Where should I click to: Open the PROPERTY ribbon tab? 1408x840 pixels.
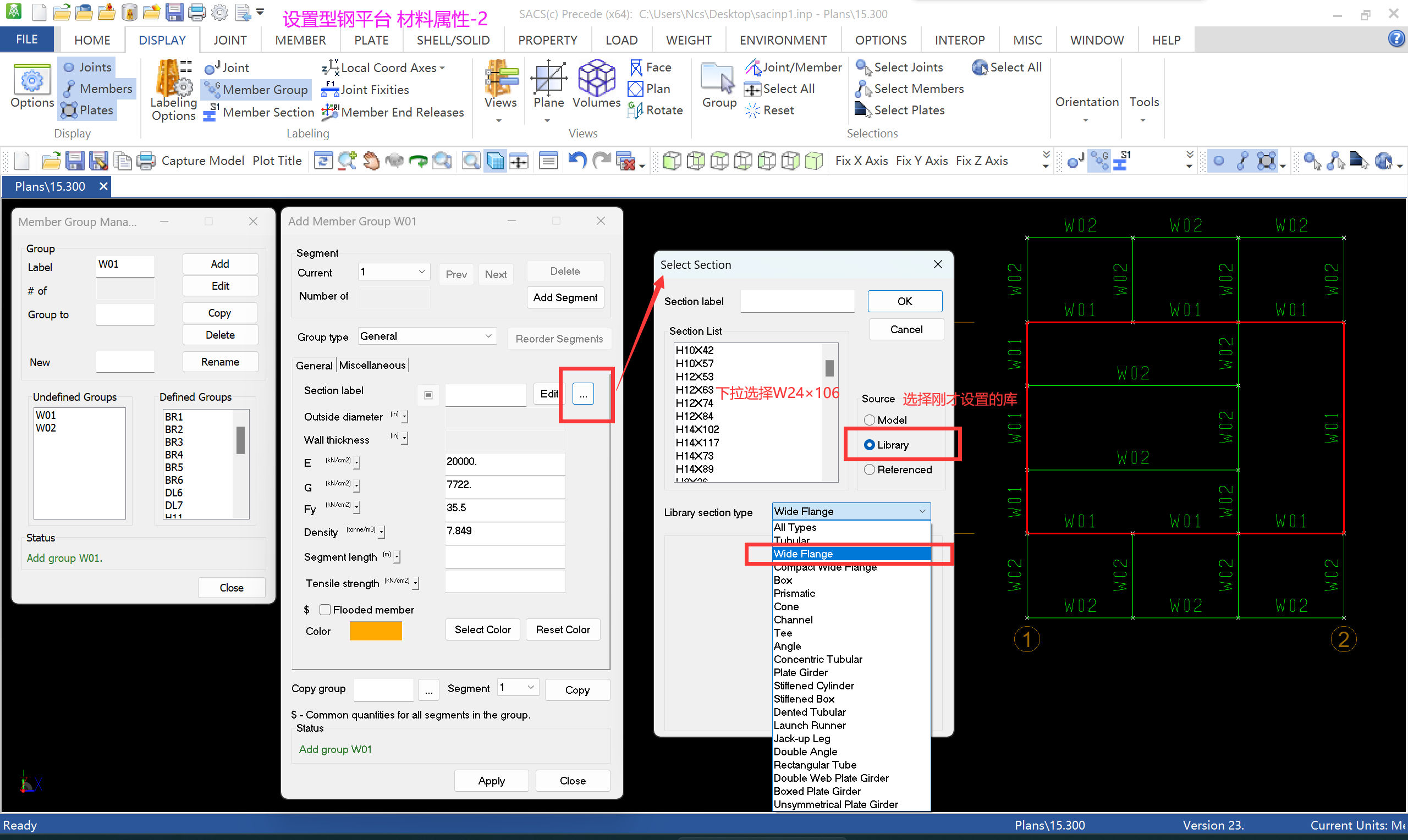coord(547,40)
